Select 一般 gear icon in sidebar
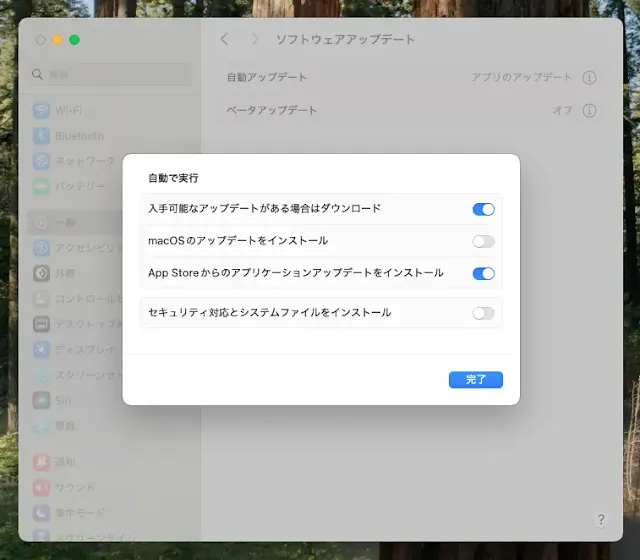Screen dimensions: 640x560 click(41, 222)
